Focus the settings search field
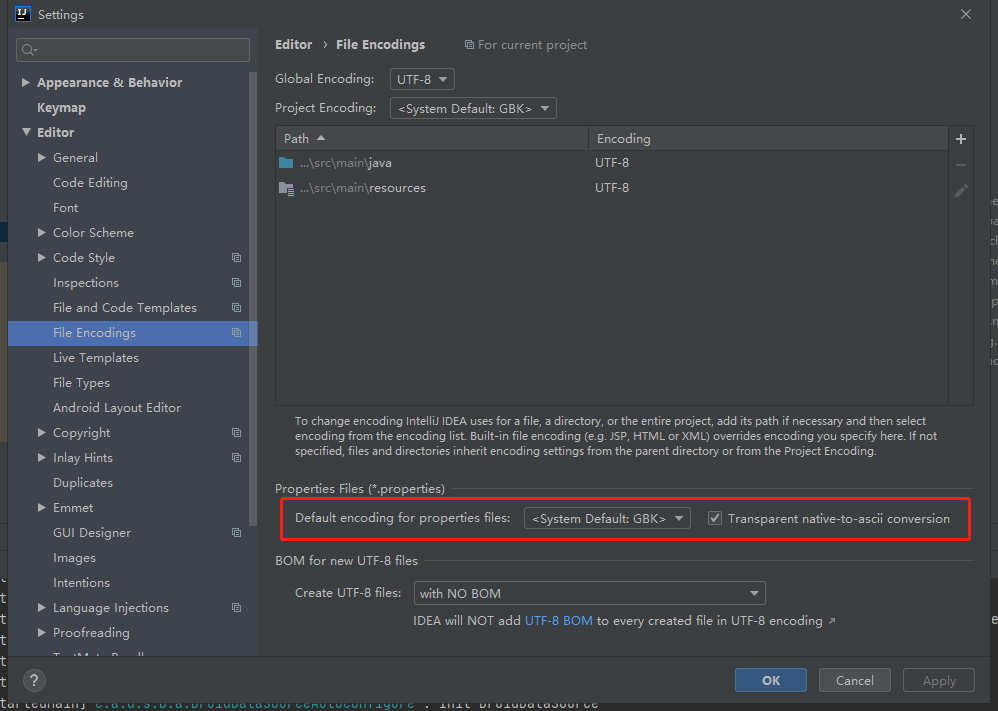 point(133,50)
